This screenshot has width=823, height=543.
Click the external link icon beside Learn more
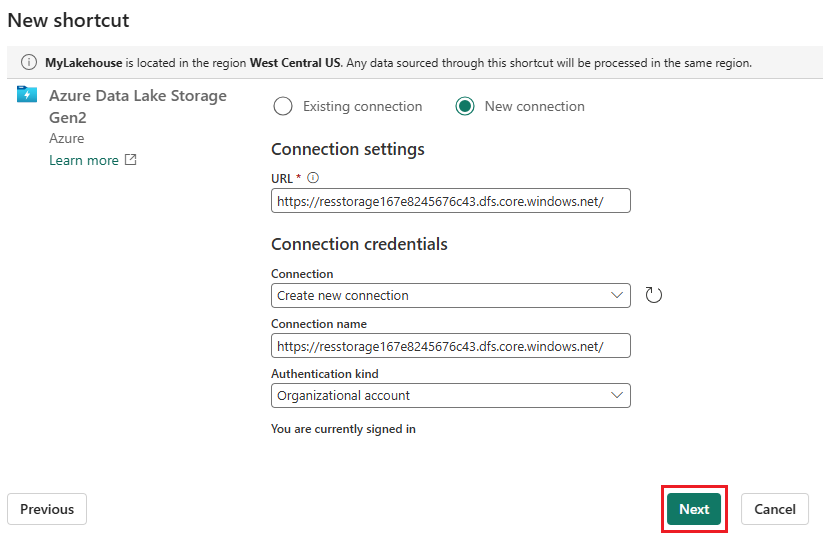pos(131,160)
